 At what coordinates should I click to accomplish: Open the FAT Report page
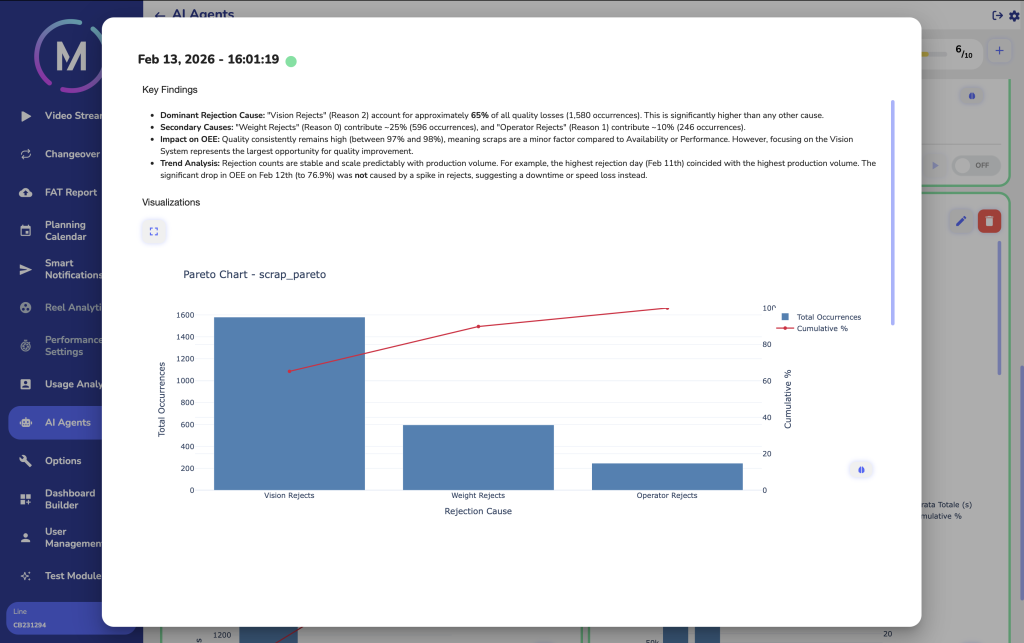click(60, 192)
